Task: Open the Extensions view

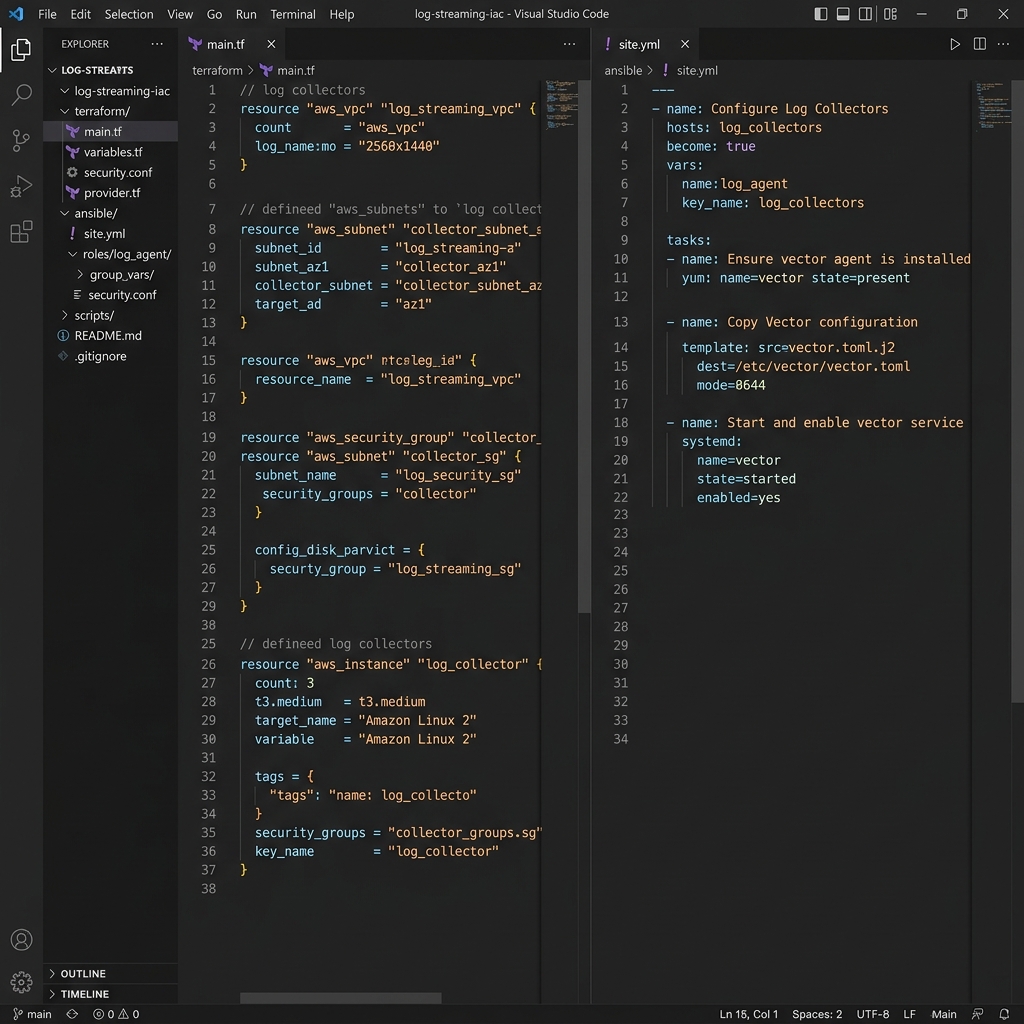Action: coord(21,232)
